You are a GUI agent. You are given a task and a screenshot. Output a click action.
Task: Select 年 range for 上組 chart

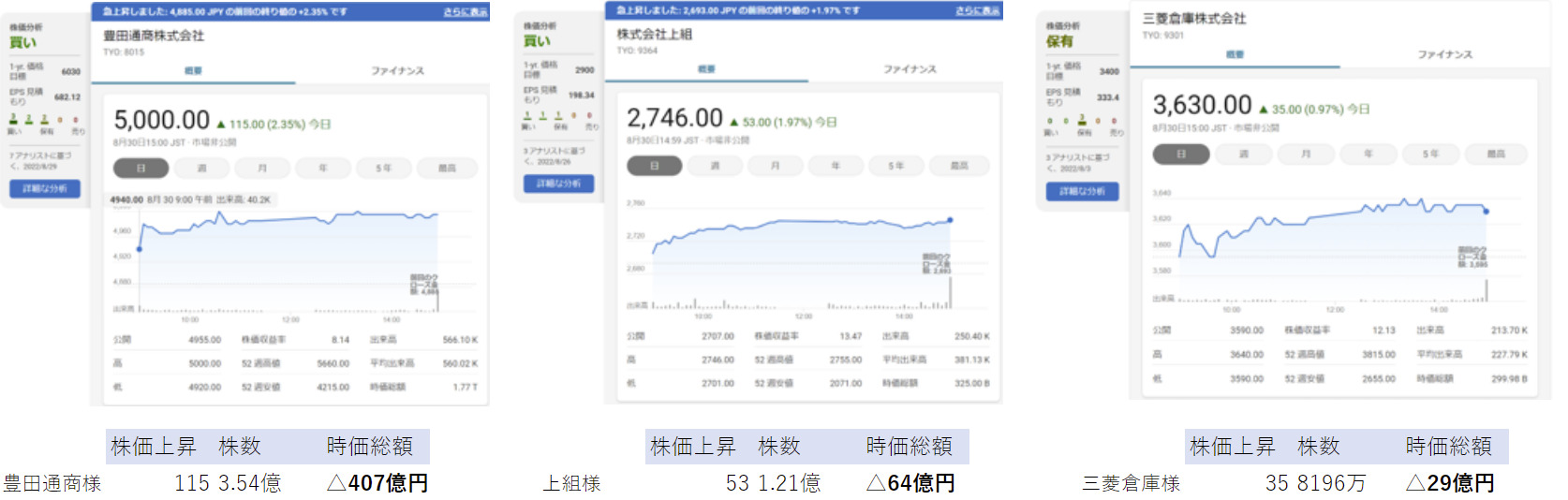[x=836, y=166]
